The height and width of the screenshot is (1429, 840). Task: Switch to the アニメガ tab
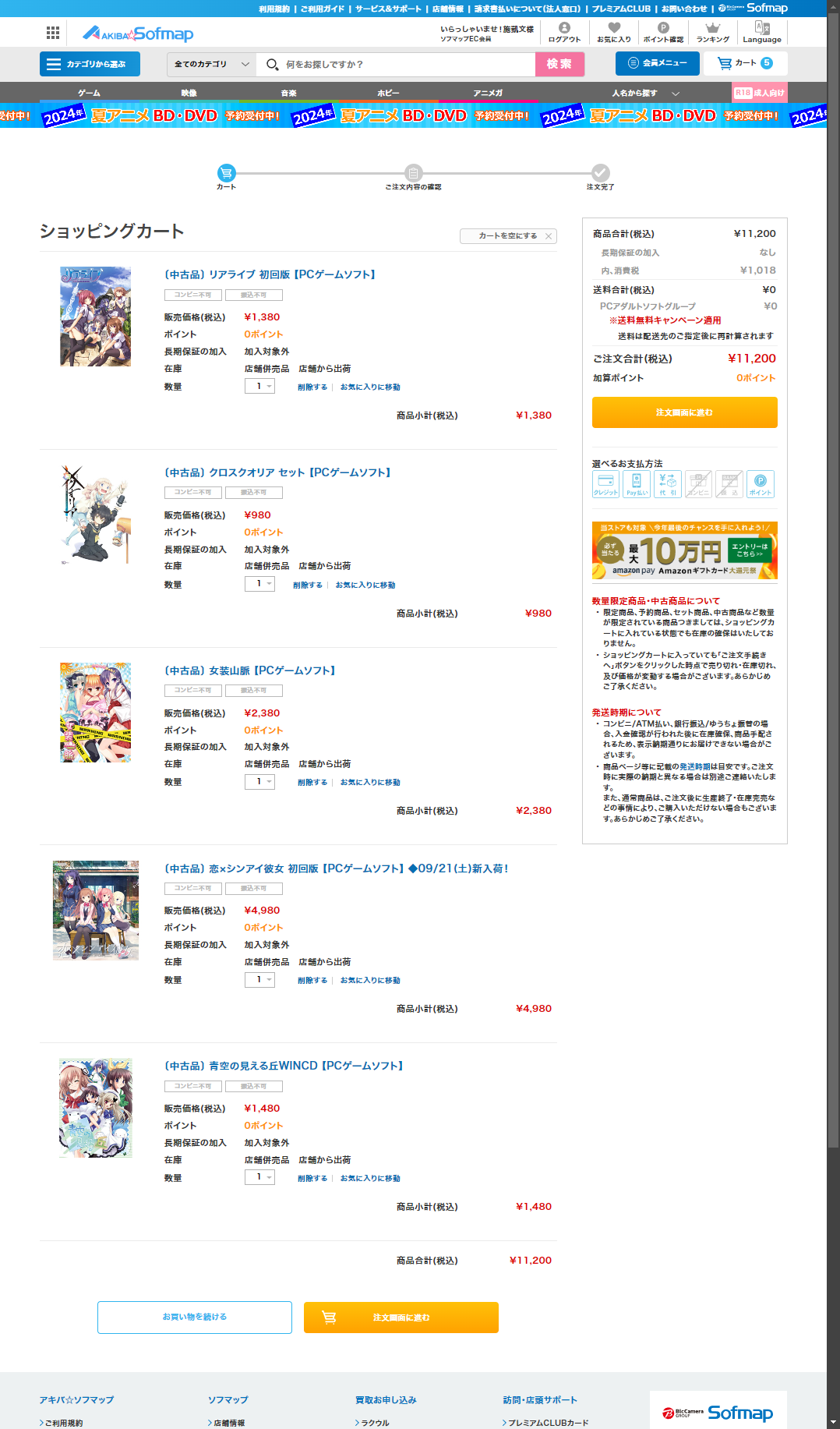488,93
